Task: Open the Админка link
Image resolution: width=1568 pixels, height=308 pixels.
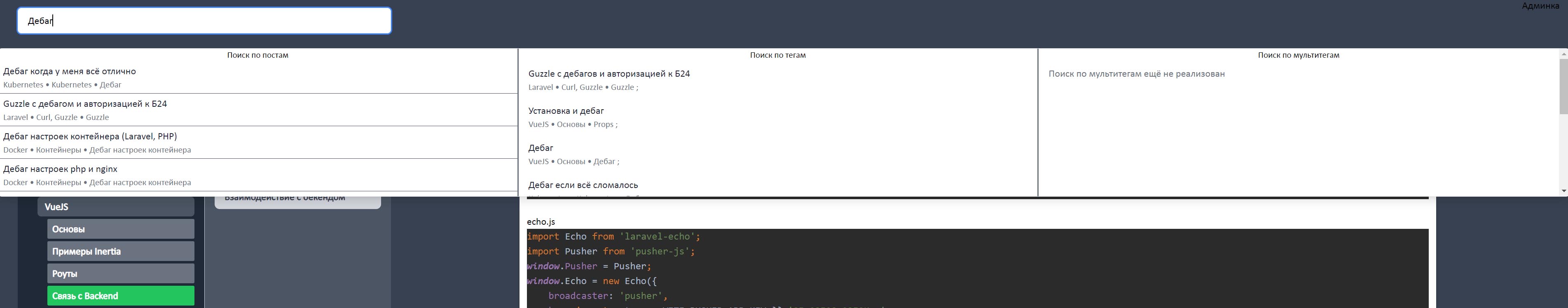Action: (x=1541, y=6)
